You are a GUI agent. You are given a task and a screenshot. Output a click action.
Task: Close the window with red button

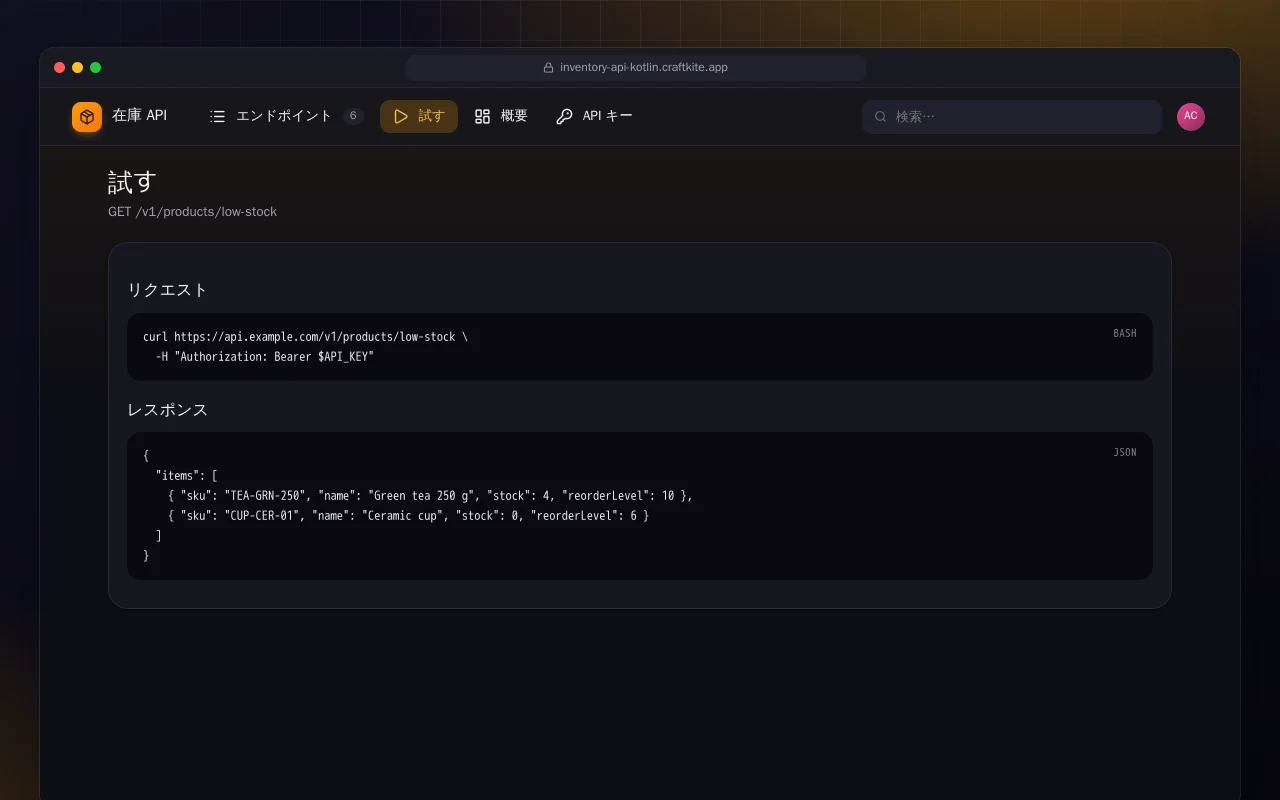click(59, 68)
